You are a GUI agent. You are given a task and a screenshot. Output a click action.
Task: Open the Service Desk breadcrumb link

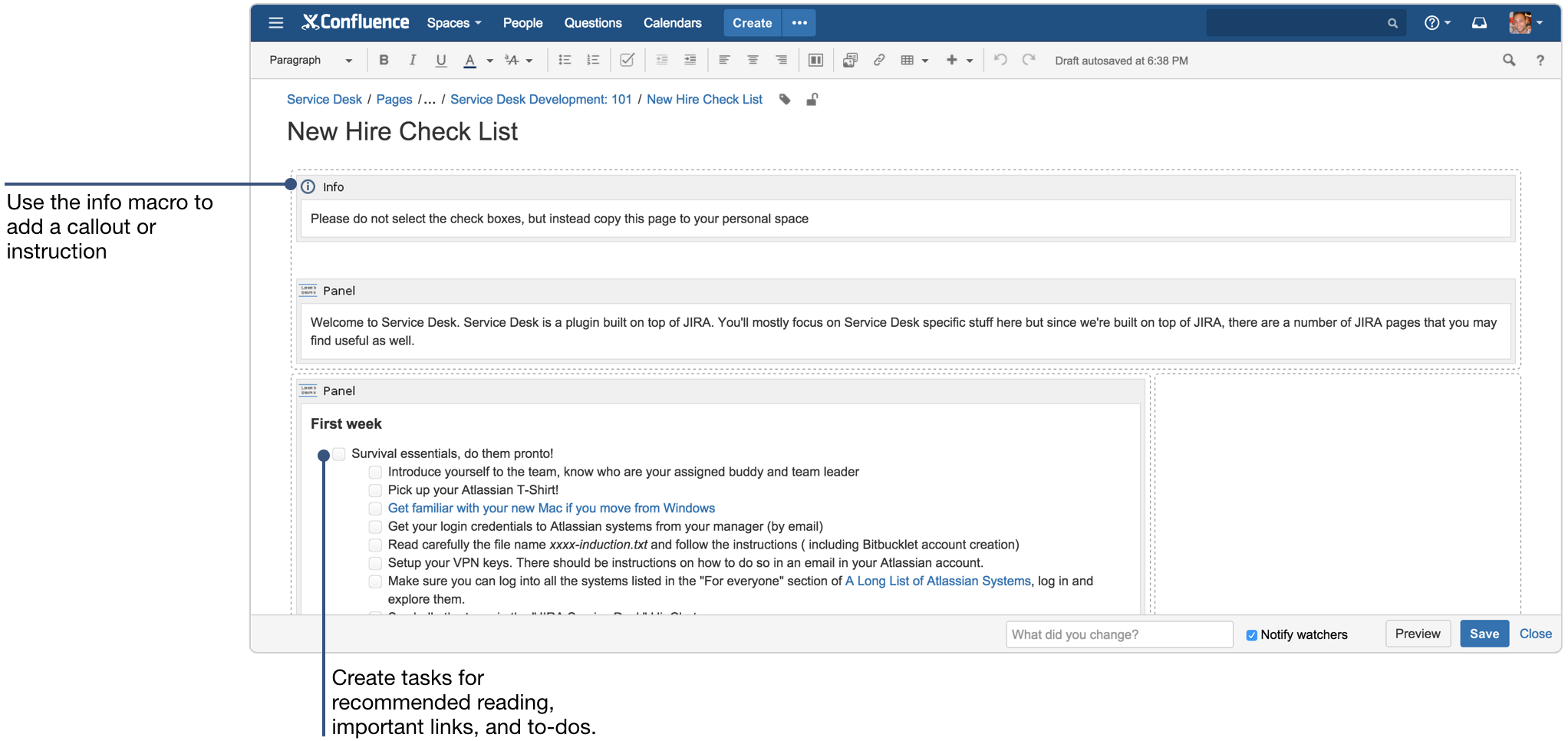324,99
